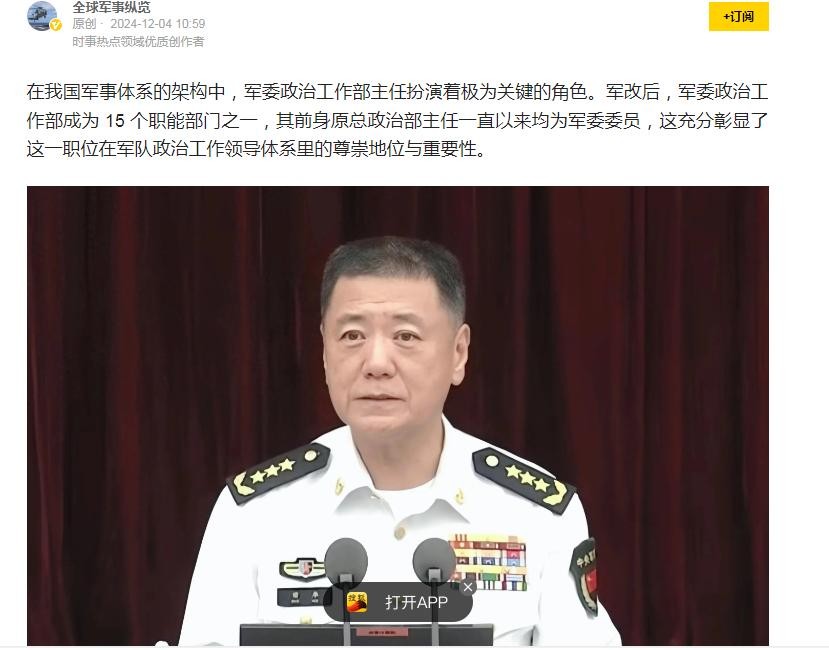
Task: Dismiss the 打开APP banner with X
Action: click(x=467, y=587)
